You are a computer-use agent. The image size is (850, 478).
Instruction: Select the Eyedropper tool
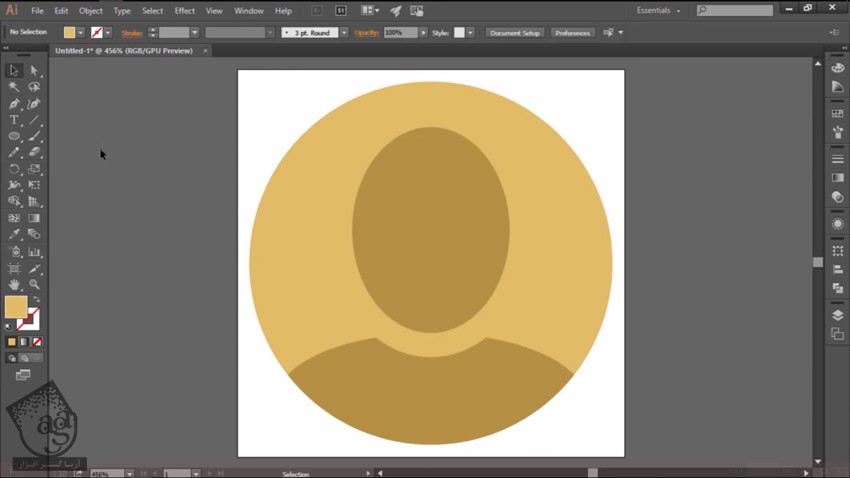(14, 234)
